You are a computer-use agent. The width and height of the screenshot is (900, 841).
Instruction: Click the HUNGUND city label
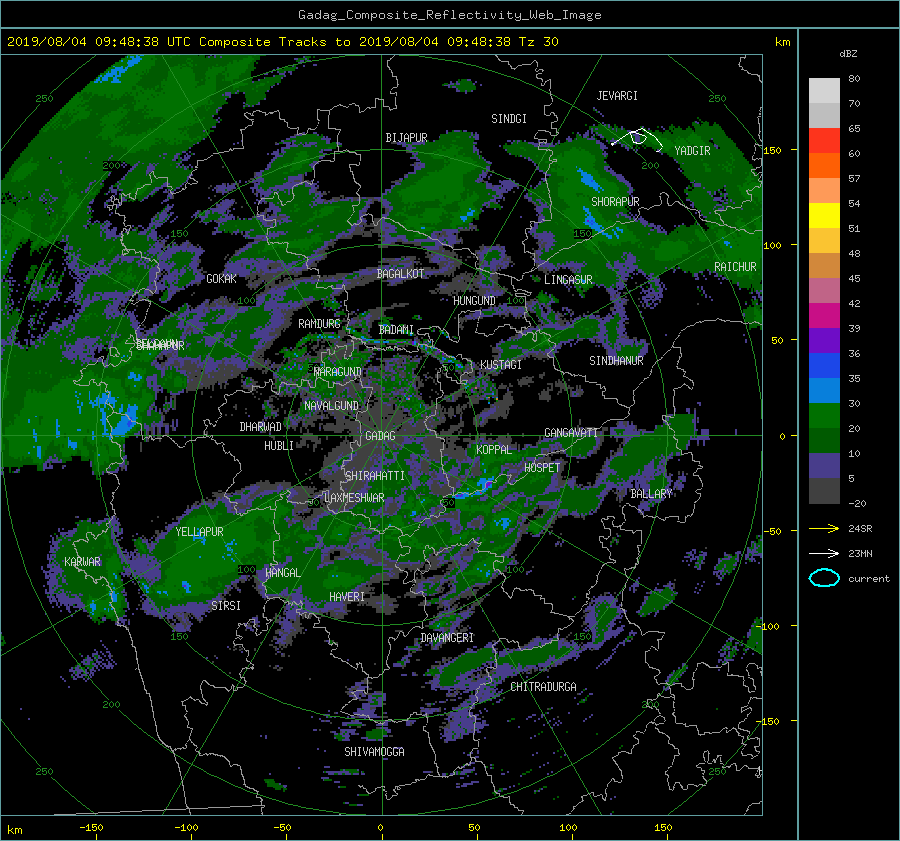coord(474,301)
